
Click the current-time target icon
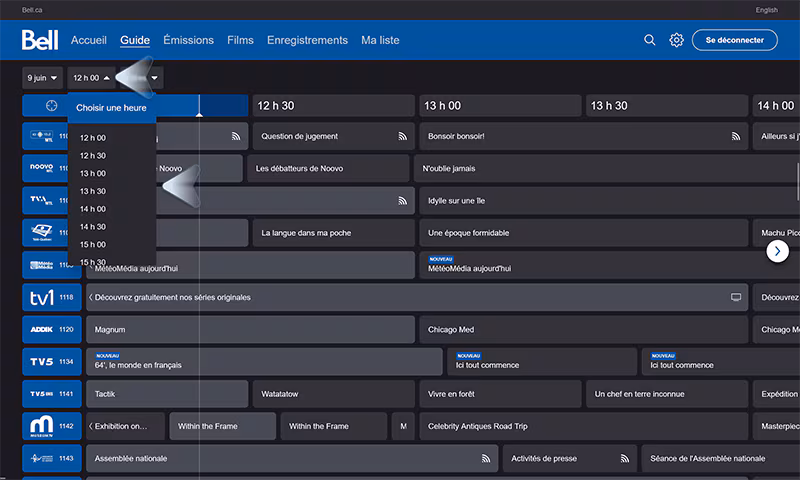click(x=52, y=106)
